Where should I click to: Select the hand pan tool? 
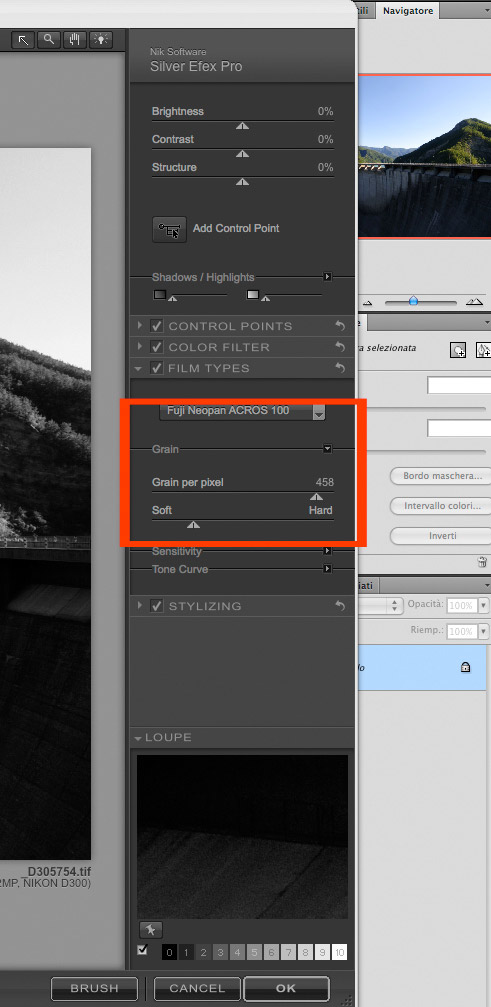[x=74, y=40]
